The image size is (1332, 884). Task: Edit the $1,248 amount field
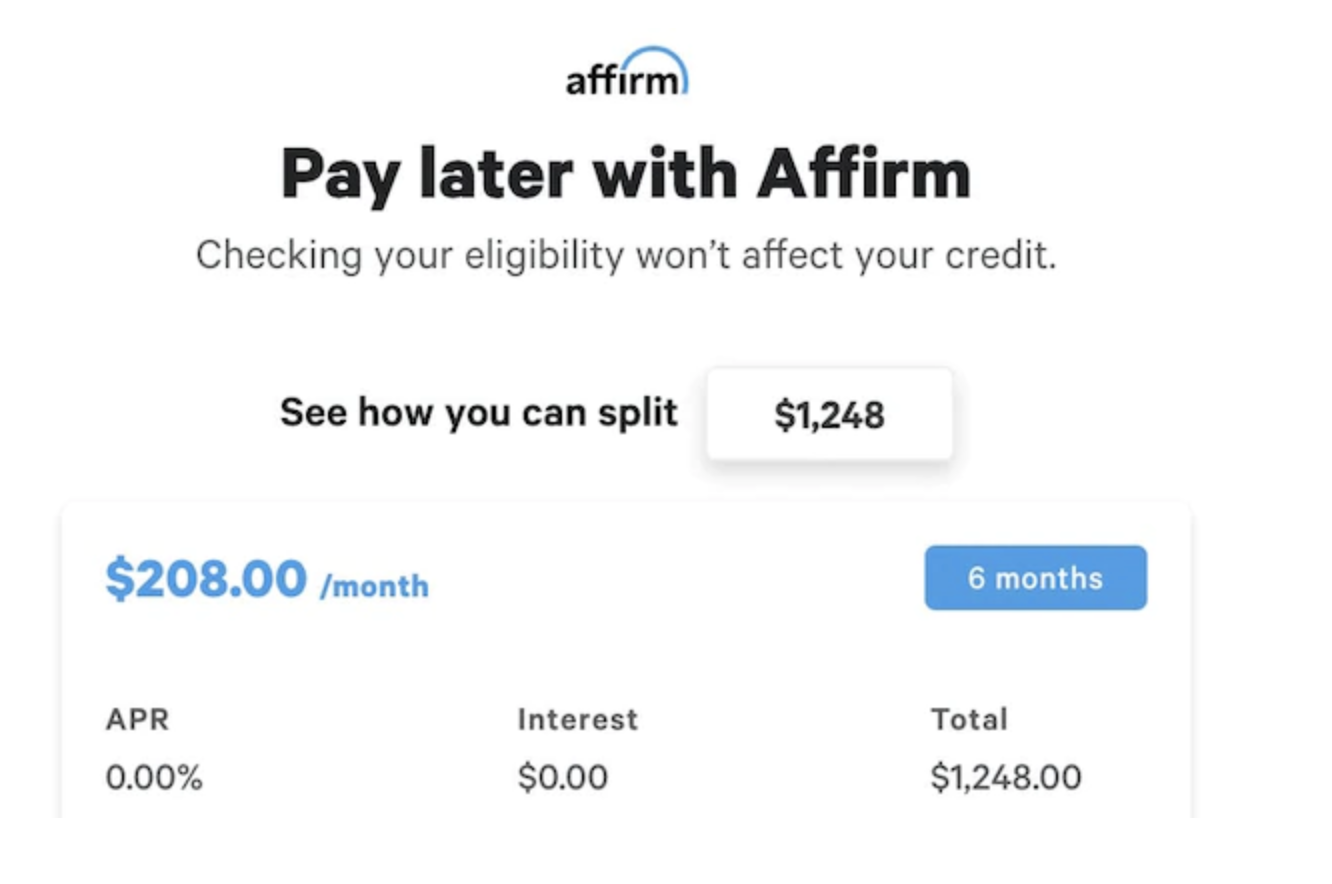[829, 415]
